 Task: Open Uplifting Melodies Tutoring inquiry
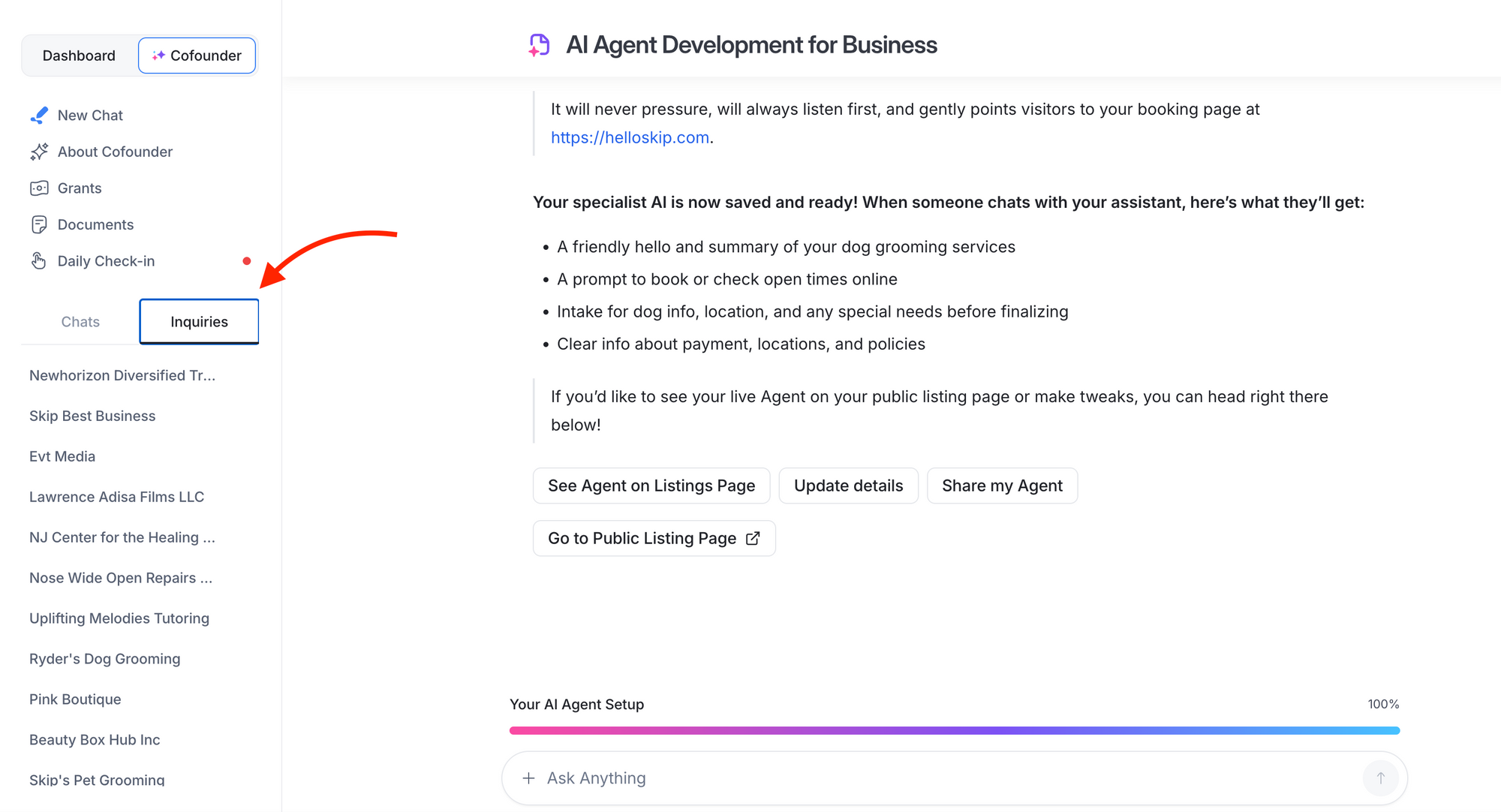[x=119, y=618]
